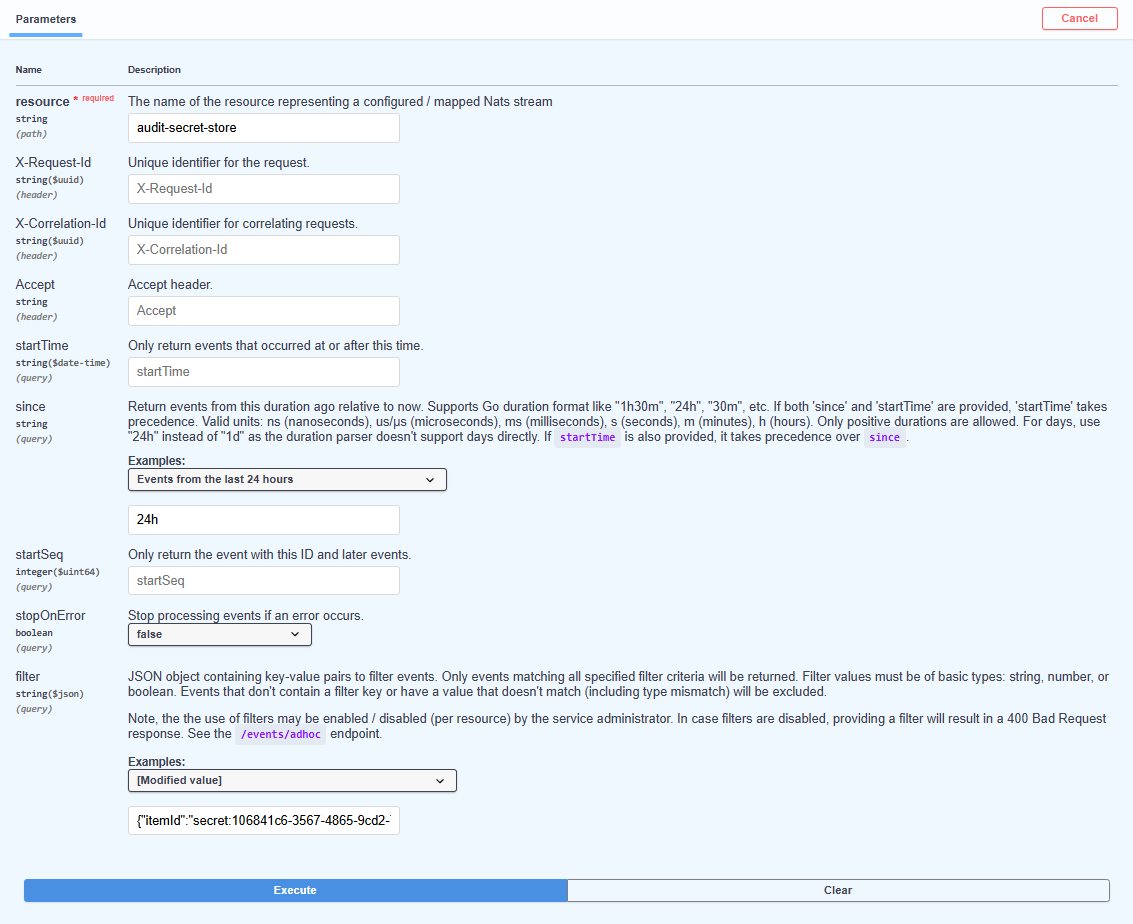Click the startTime input field
Screen dimensions: 1133x924
click(x=264, y=372)
